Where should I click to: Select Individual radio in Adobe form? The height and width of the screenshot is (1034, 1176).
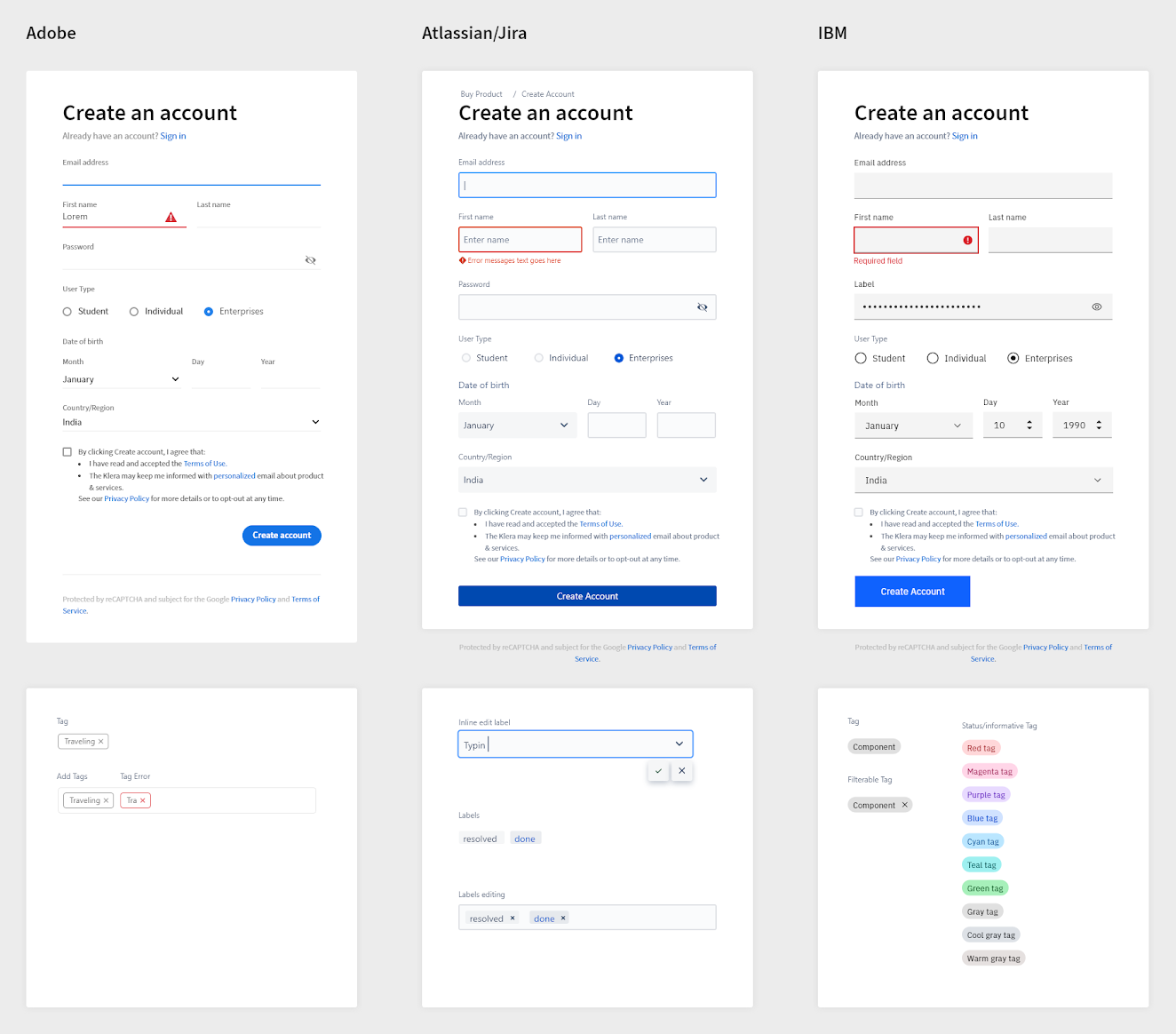tap(134, 312)
